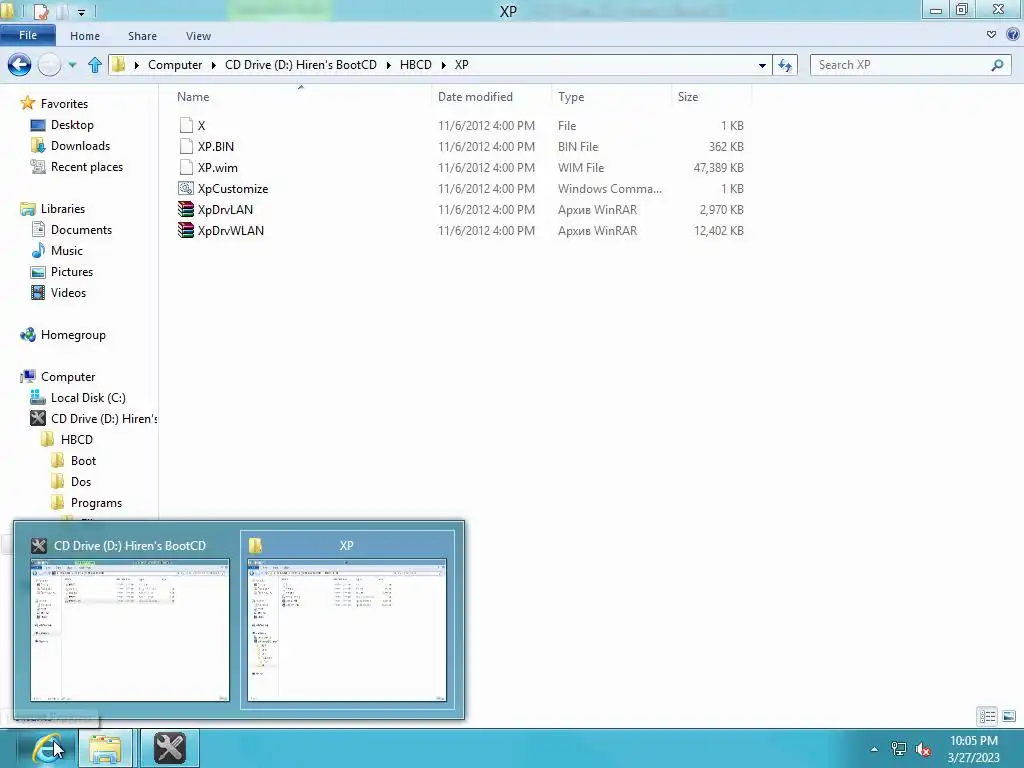Select Favorites in the navigation pane

(64, 103)
